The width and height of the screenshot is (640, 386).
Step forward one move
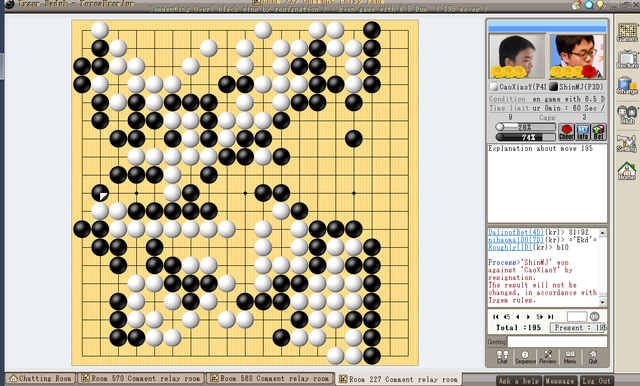pos(529,317)
